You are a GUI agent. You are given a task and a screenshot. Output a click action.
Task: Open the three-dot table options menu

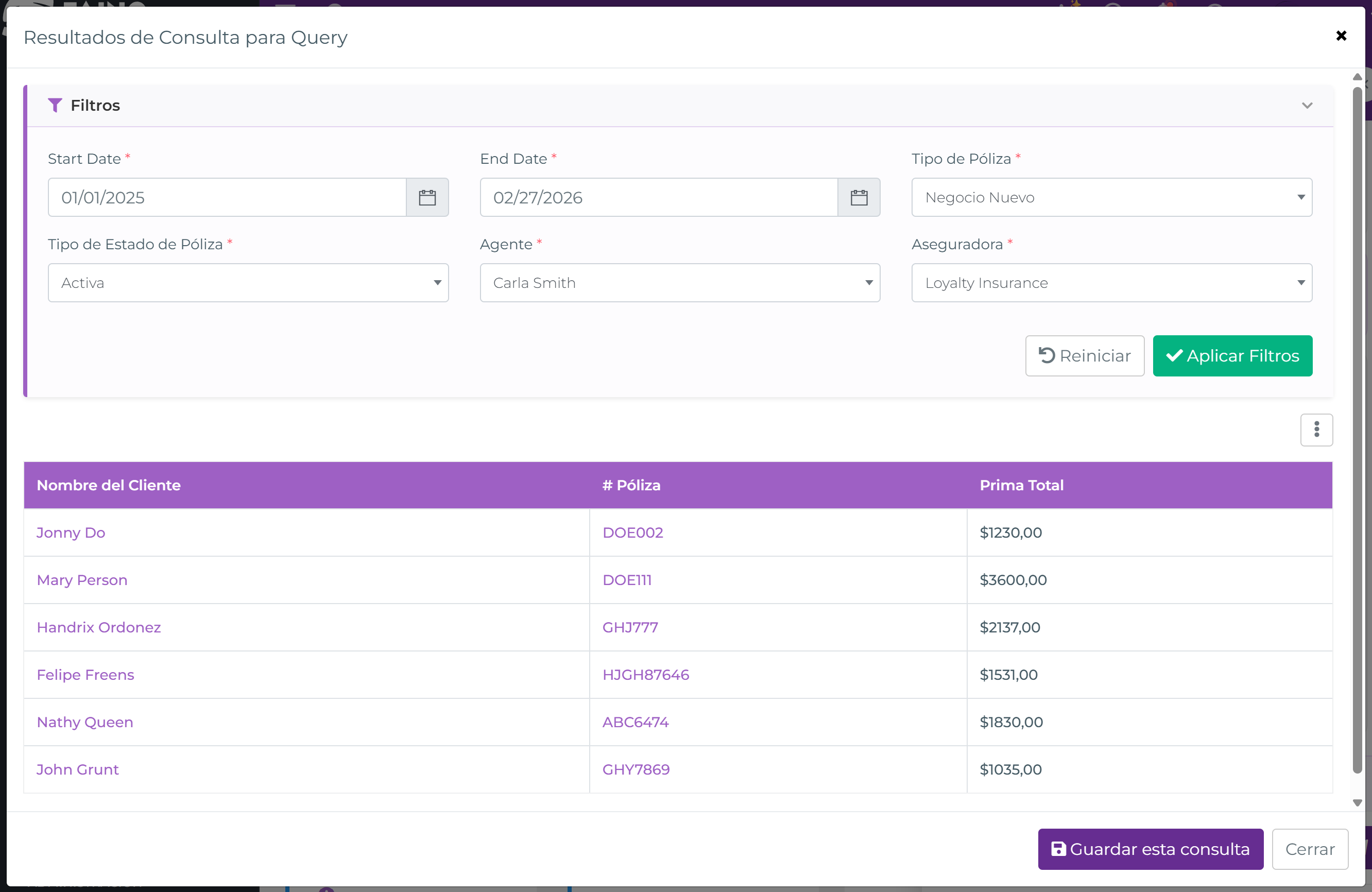point(1316,430)
